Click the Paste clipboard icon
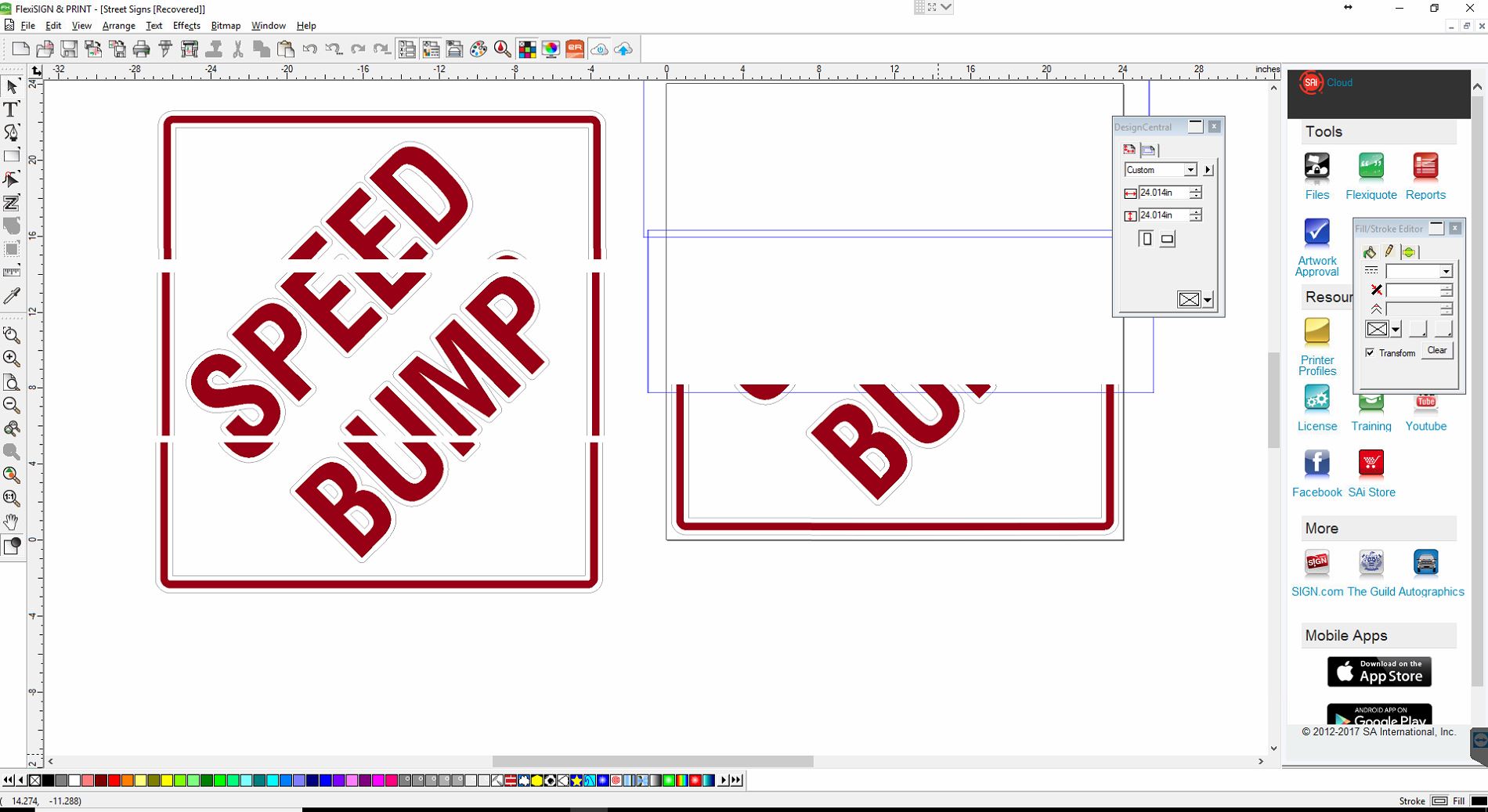Screen dimensions: 1488x812 [x=286, y=49]
